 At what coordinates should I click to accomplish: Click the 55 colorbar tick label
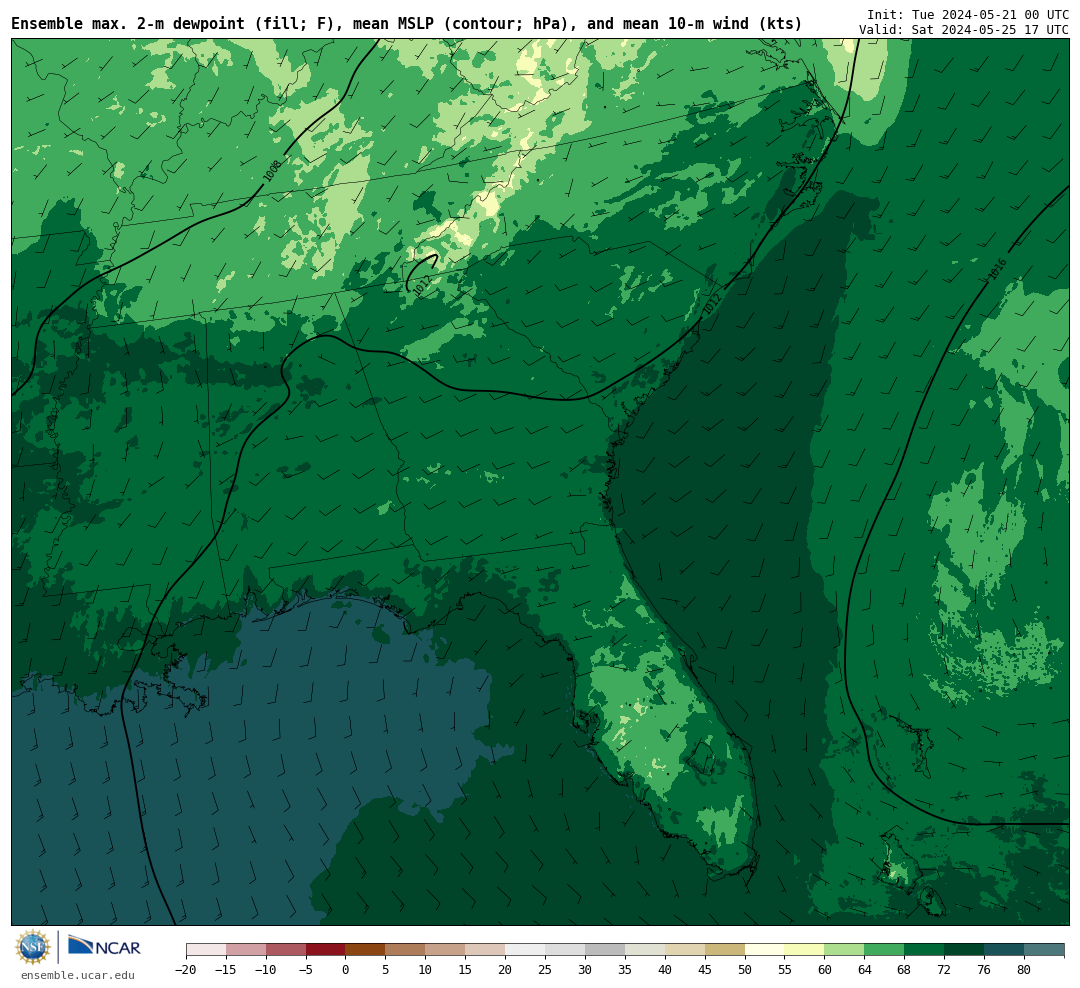pyautogui.click(x=785, y=969)
